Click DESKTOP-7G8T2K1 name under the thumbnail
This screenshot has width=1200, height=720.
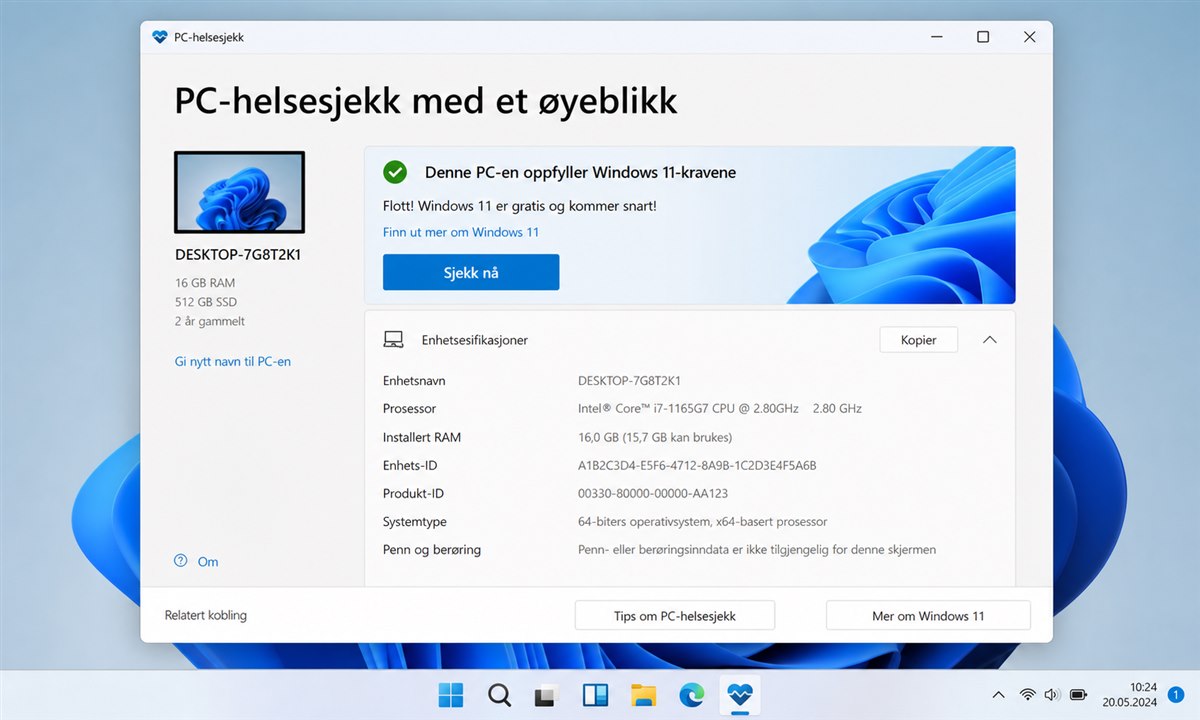[238, 255]
